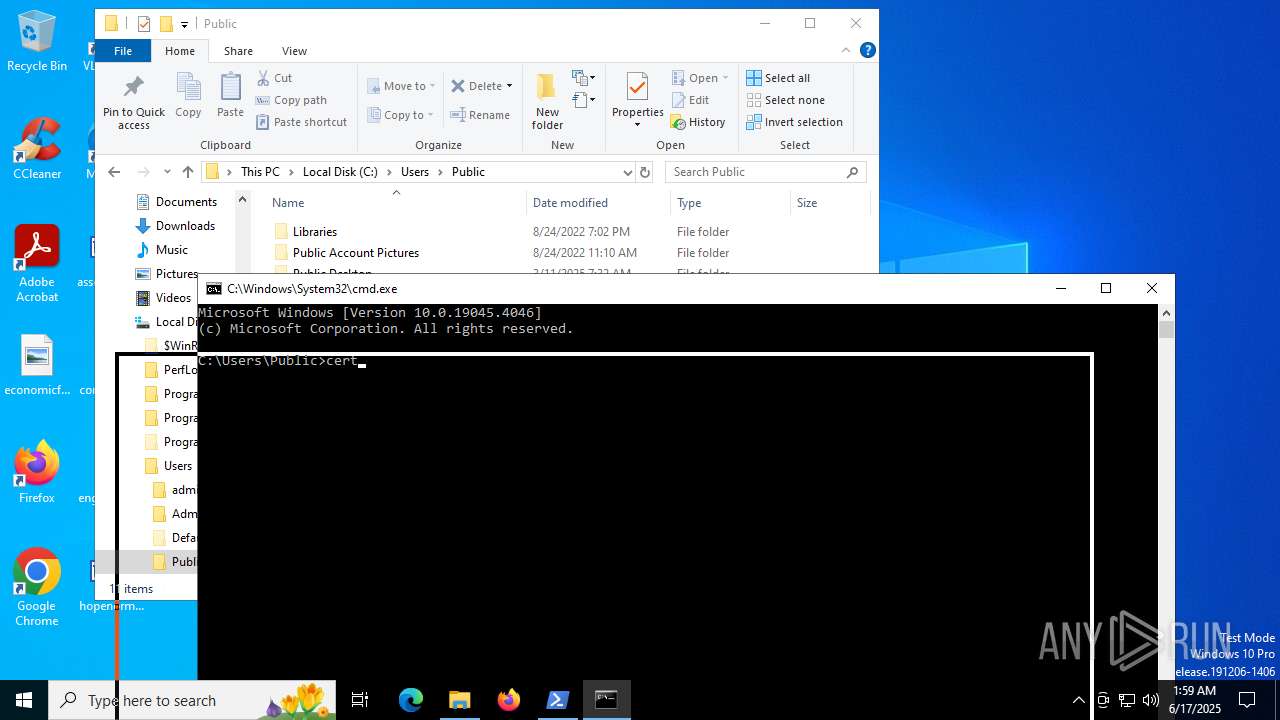Image resolution: width=1280 pixels, height=720 pixels.
Task: Select Videos in navigation pane
Action: click(173, 298)
